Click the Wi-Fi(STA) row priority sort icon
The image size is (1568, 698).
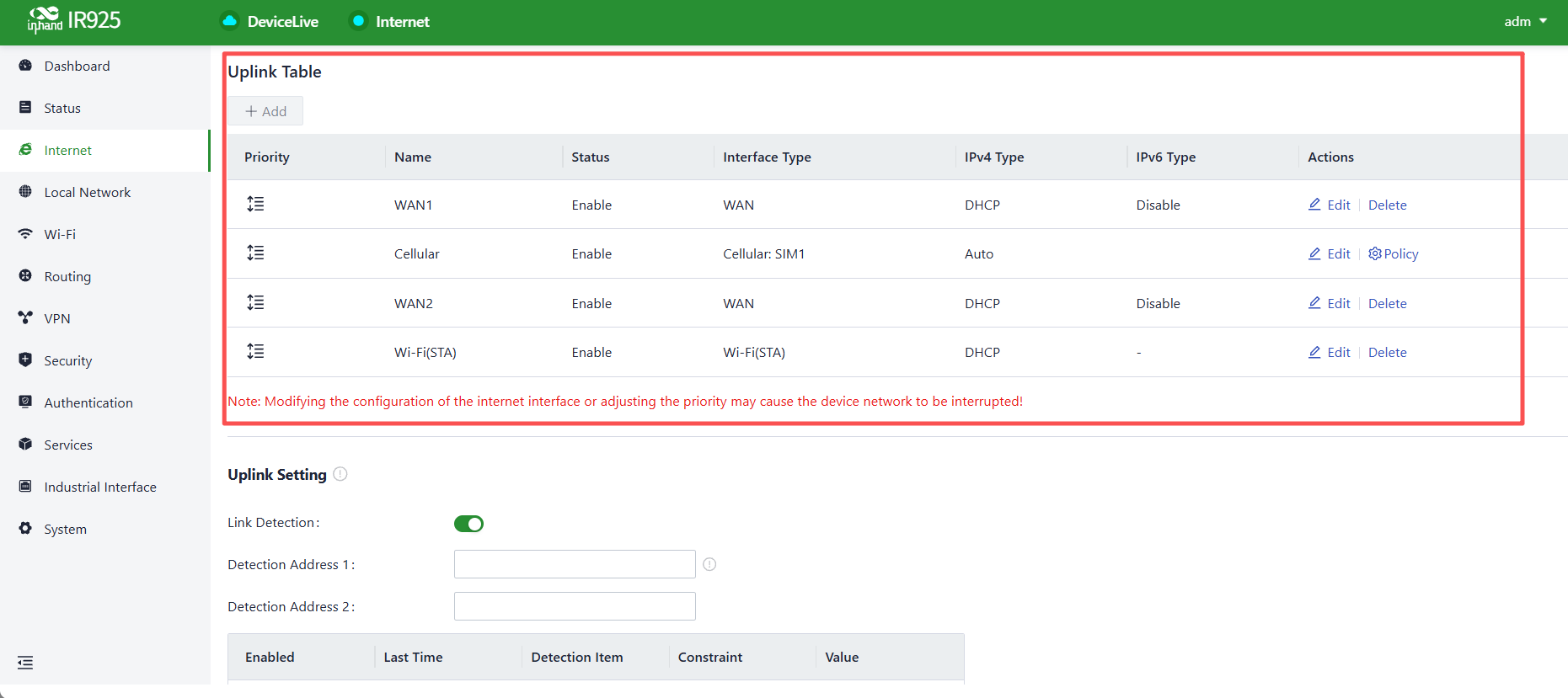255,351
